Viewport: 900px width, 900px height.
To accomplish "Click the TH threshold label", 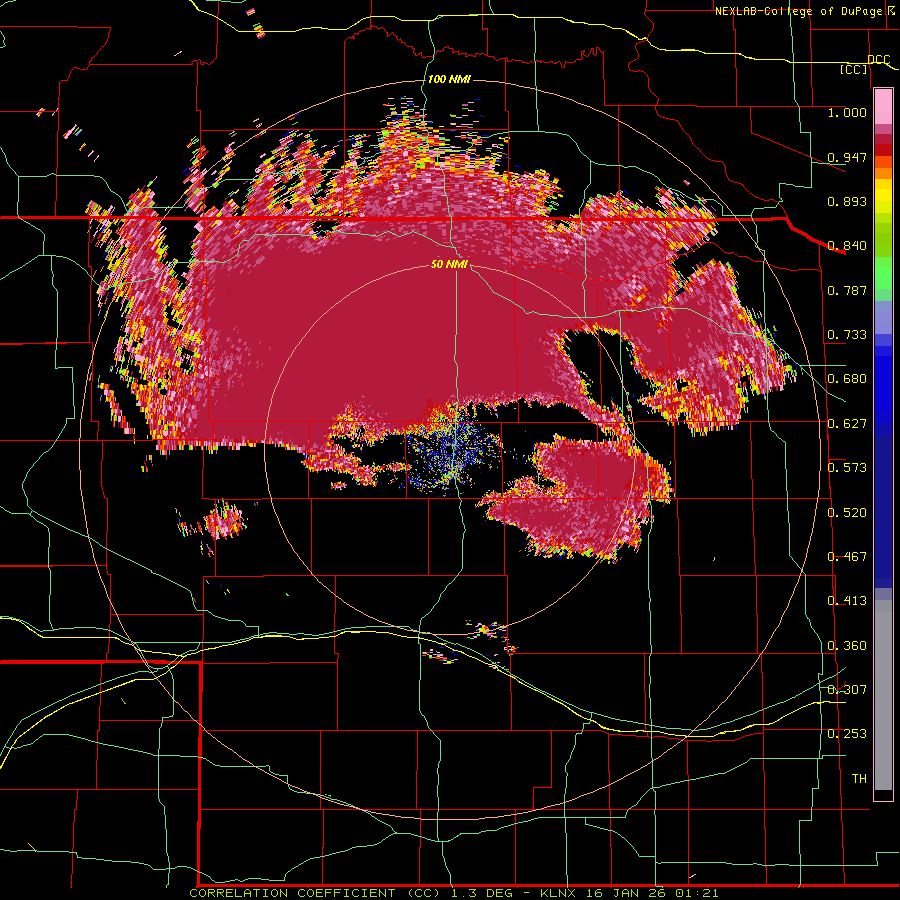I will (x=859, y=779).
